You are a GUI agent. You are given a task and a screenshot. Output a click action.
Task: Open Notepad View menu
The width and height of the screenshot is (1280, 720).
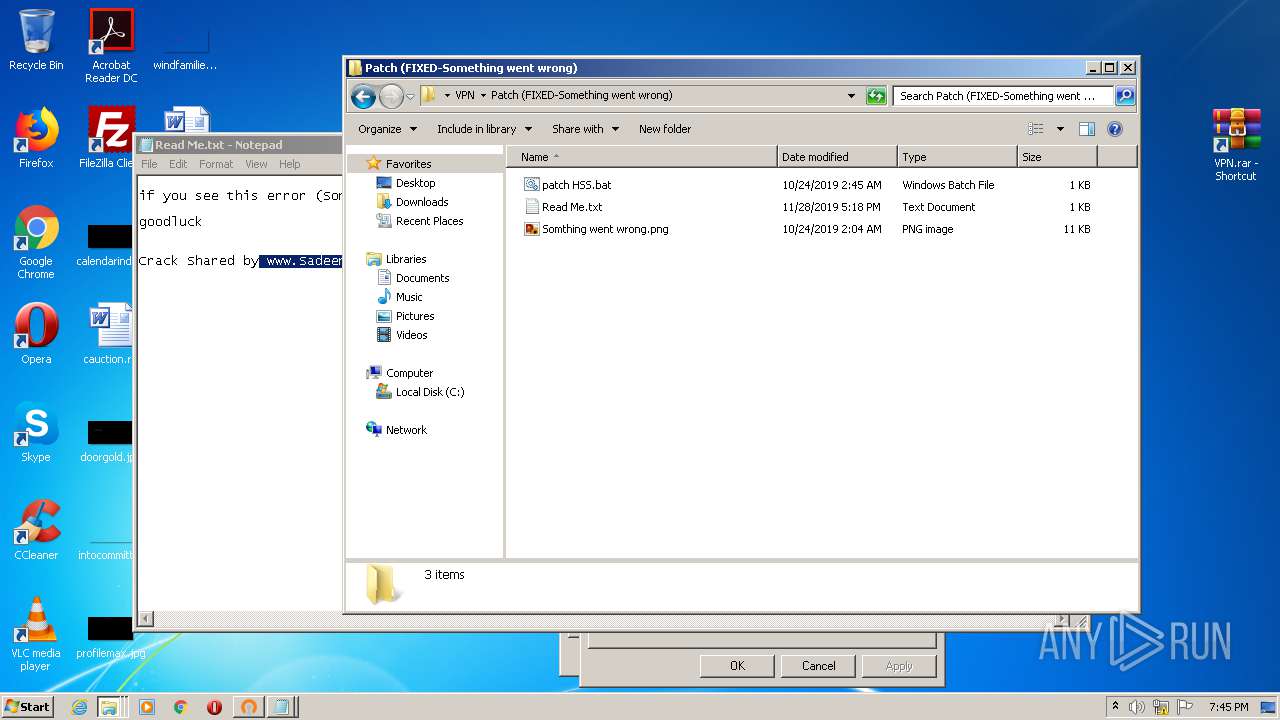click(x=257, y=164)
